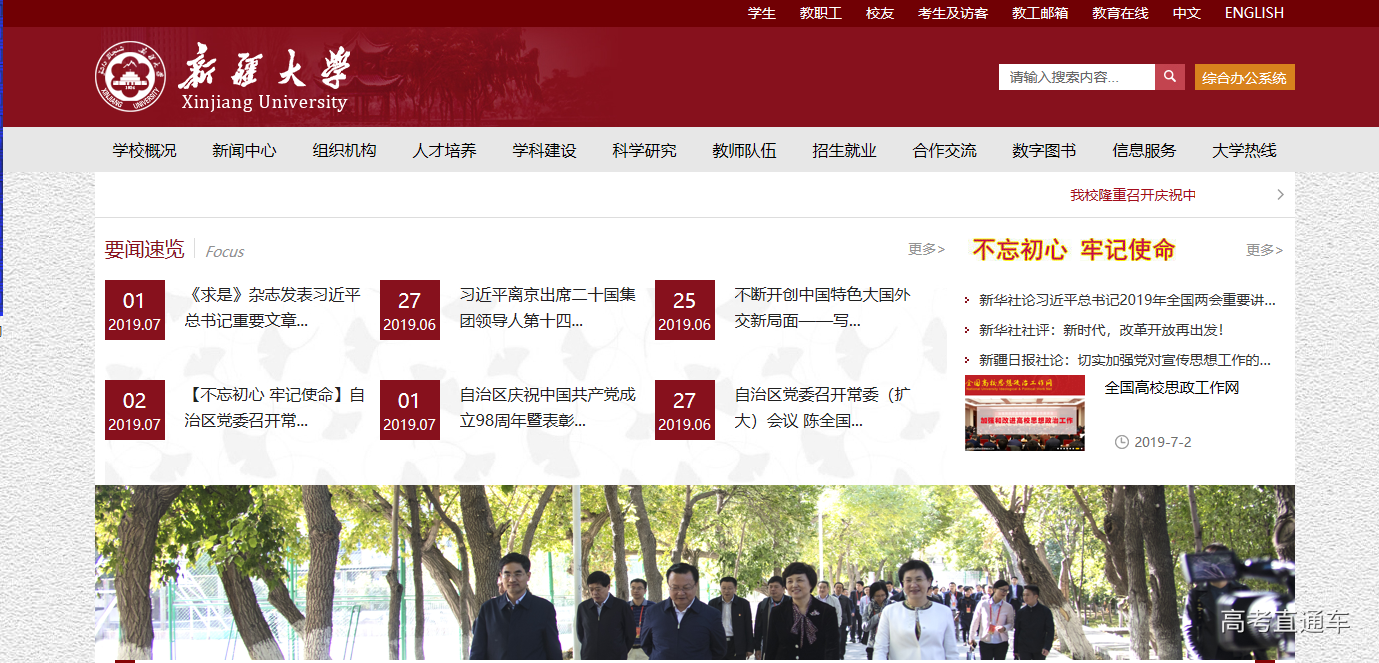Screen dimensions: 1379x663
Task: Expand 更多 next to 不忘初心 牢记使命
Action: point(1263,250)
